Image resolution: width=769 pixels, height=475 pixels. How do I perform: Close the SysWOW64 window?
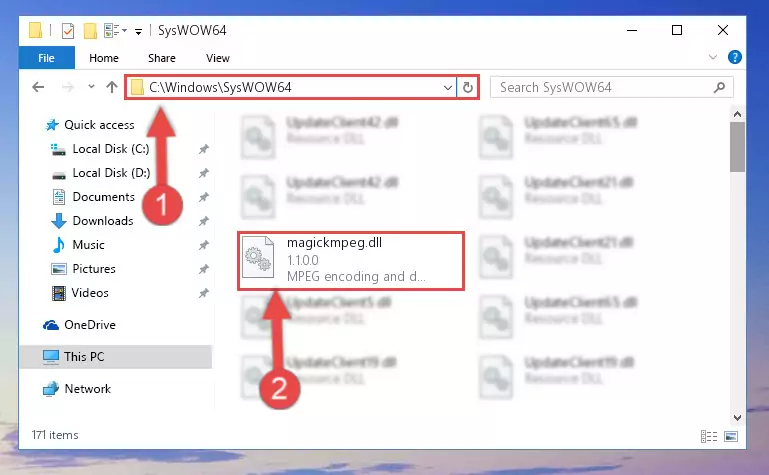pos(722,30)
